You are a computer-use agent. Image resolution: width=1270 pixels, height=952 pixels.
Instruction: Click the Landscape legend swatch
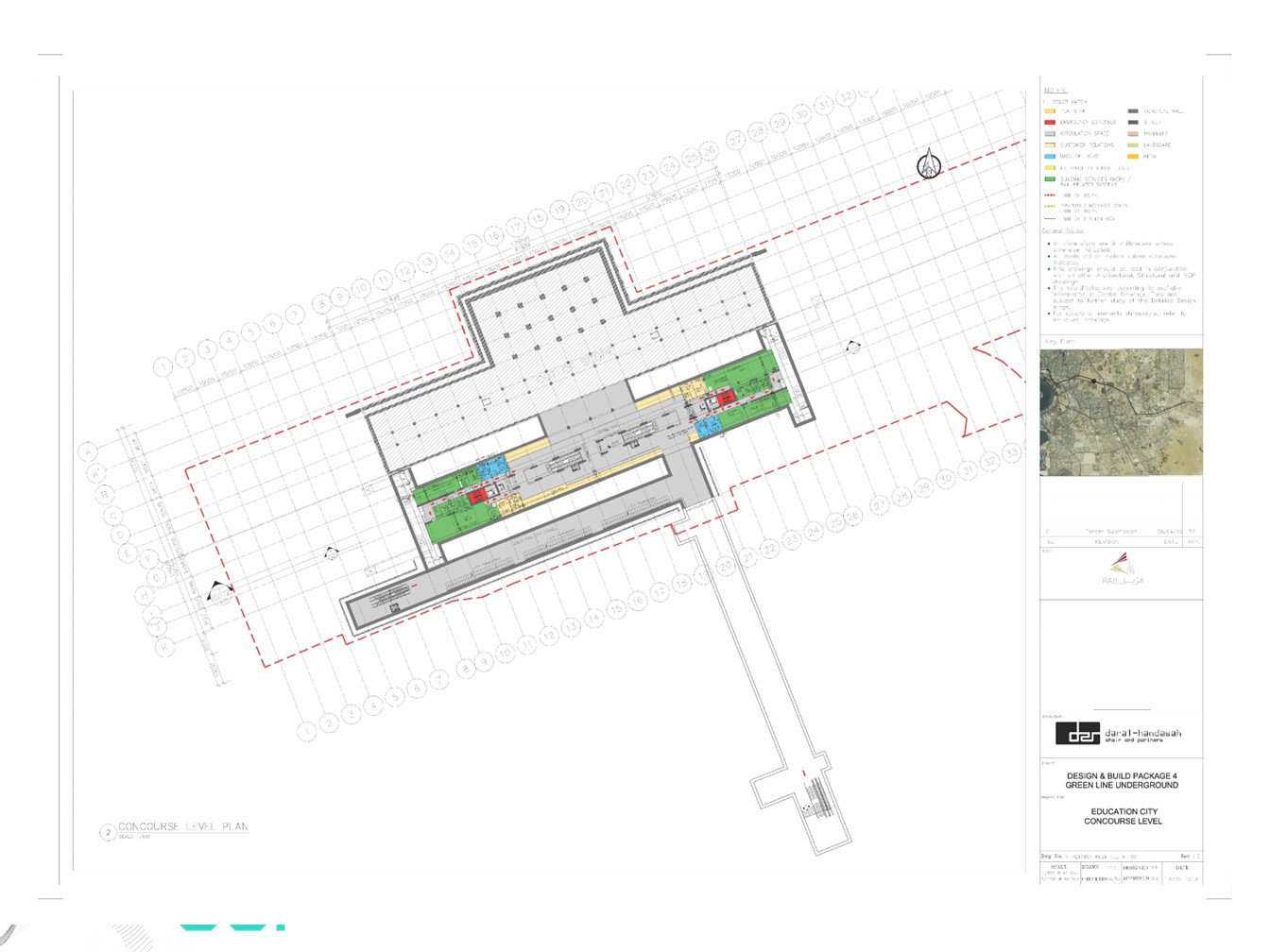click(x=1132, y=145)
